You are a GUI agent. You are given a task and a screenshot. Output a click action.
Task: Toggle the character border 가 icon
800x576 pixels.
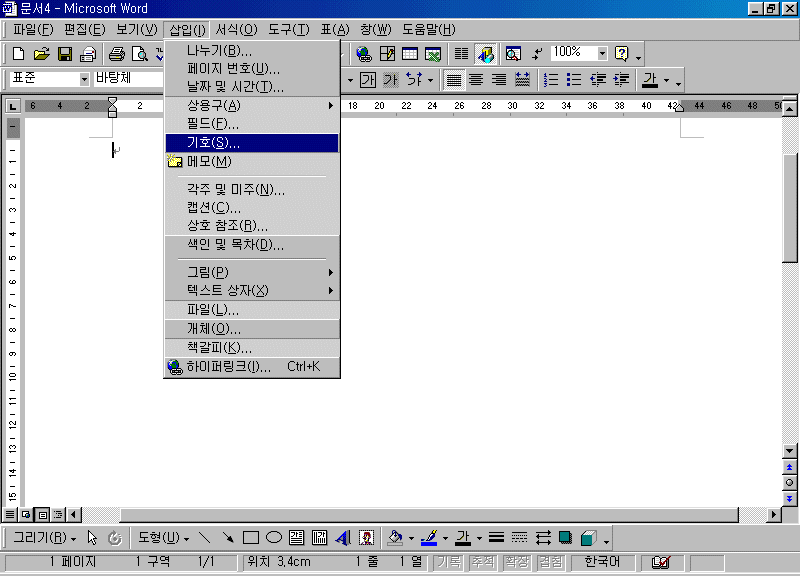(368, 80)
